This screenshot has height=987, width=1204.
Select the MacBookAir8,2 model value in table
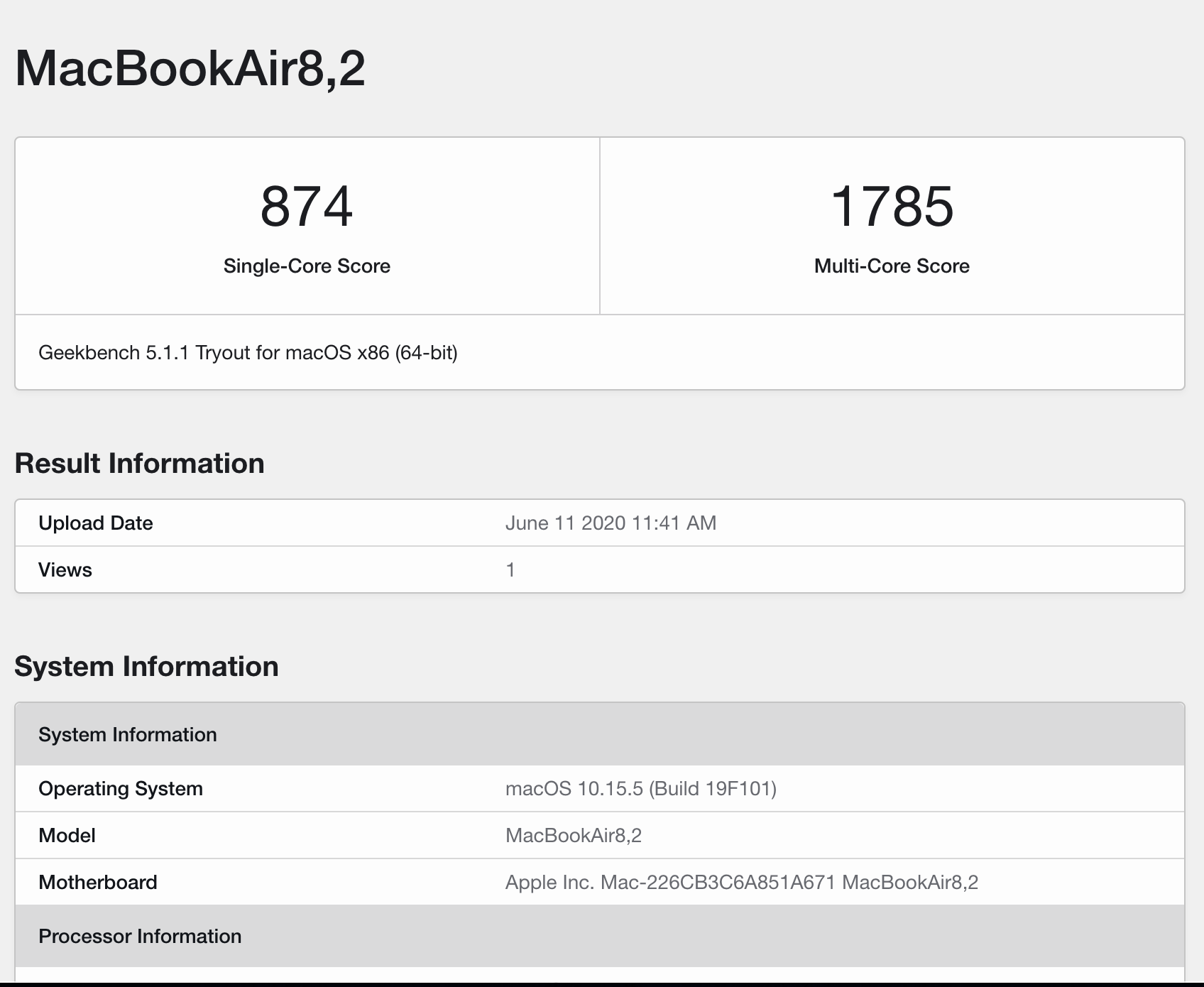tap(574, 836)
